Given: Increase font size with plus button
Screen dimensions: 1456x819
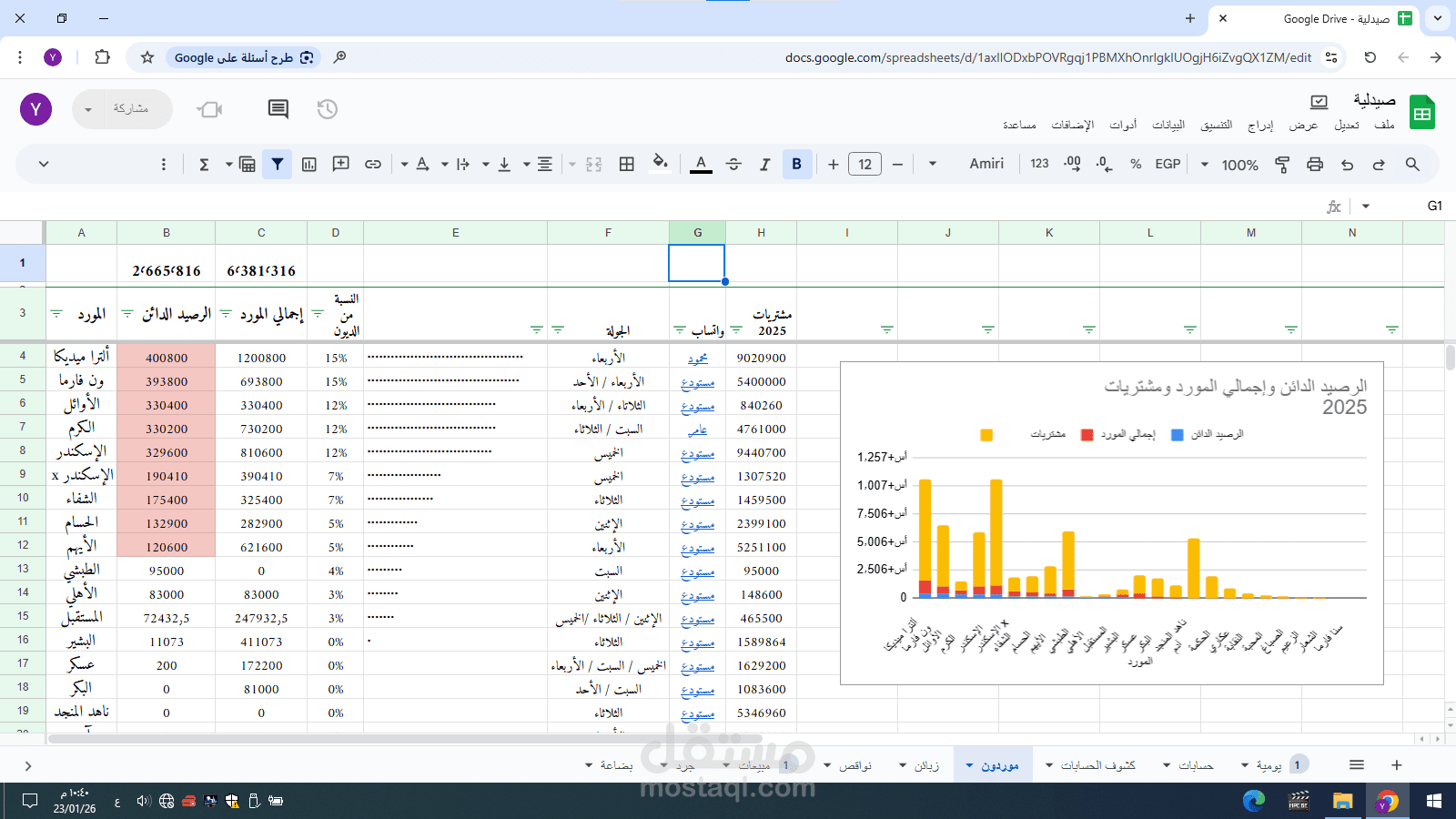Looking at the screenshot, I should point(833,165).
